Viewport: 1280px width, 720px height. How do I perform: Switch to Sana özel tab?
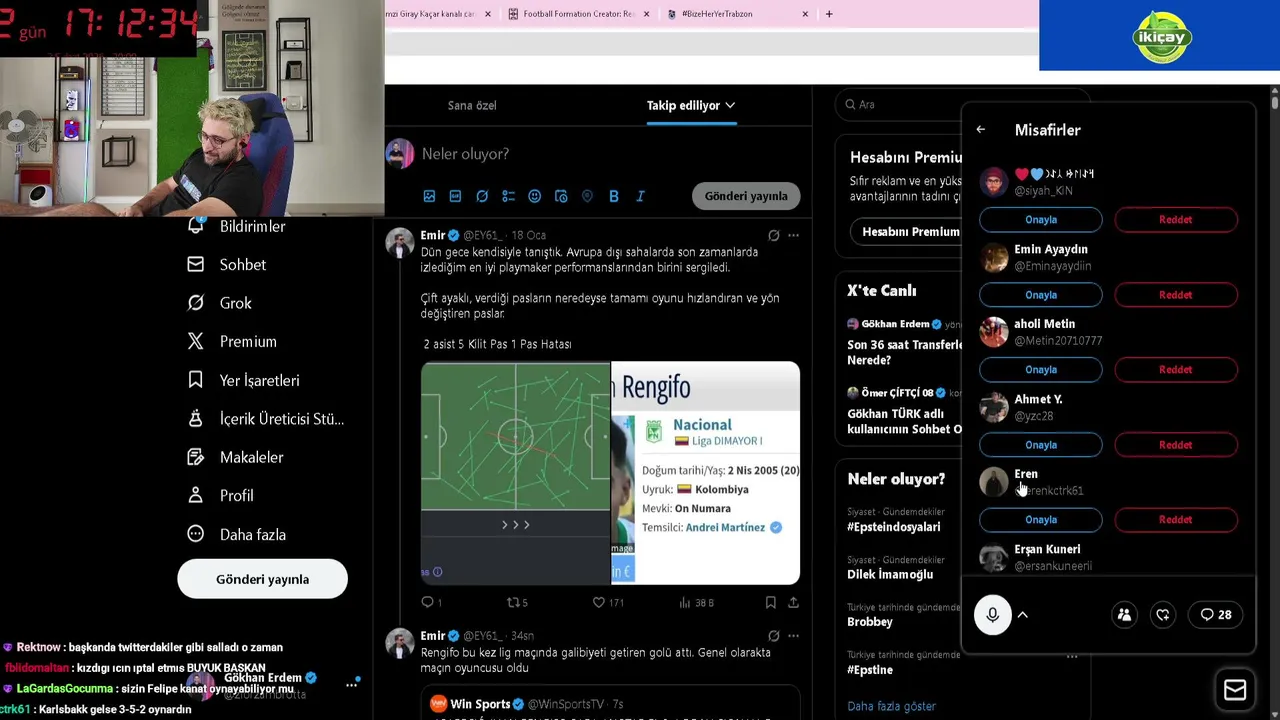point(472,105)
